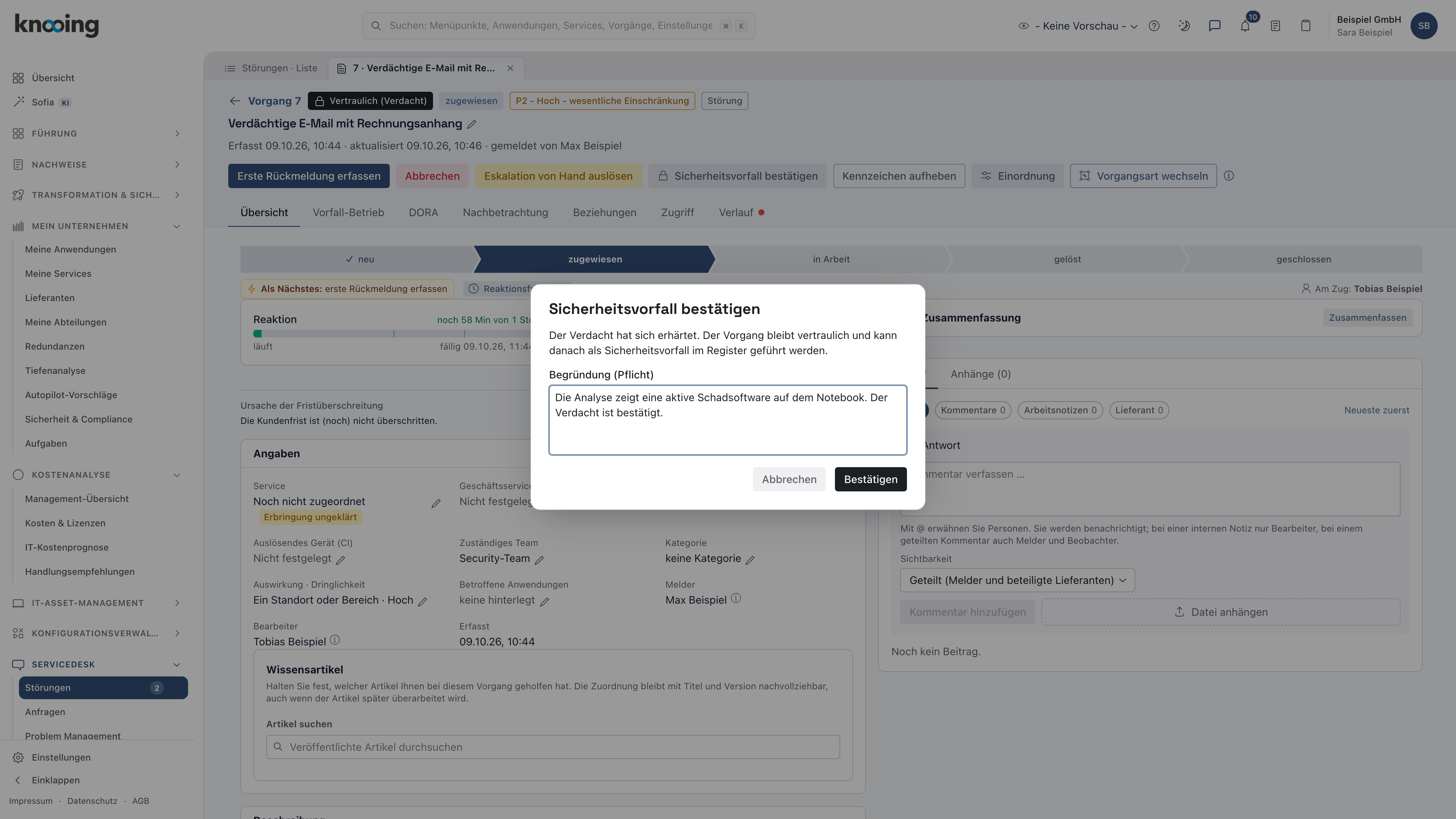Image resolution: width=1456 pixels, height=819 pixels.
Task: Toggle the Kommentare 0 filter chip
Action: (x=973, y=410)
